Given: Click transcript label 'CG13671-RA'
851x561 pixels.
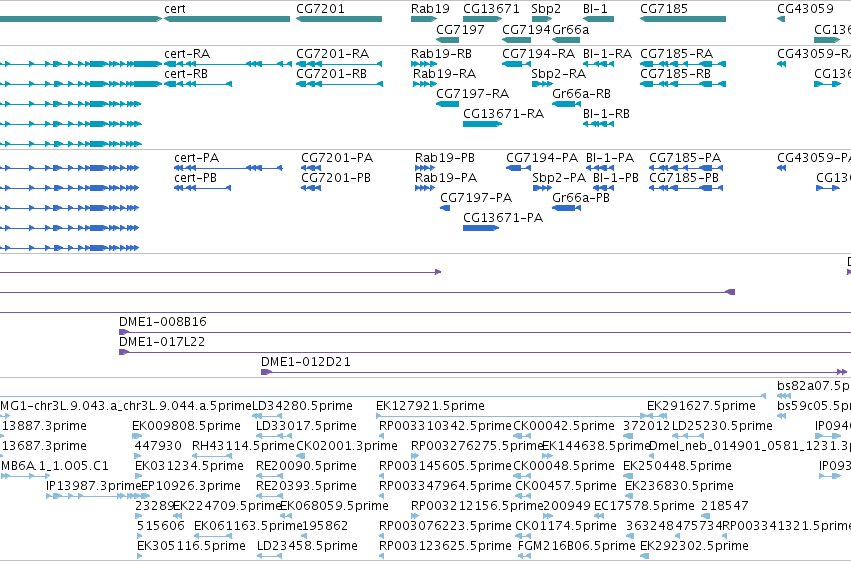Looking at the screenshot, I should point(504,114).
